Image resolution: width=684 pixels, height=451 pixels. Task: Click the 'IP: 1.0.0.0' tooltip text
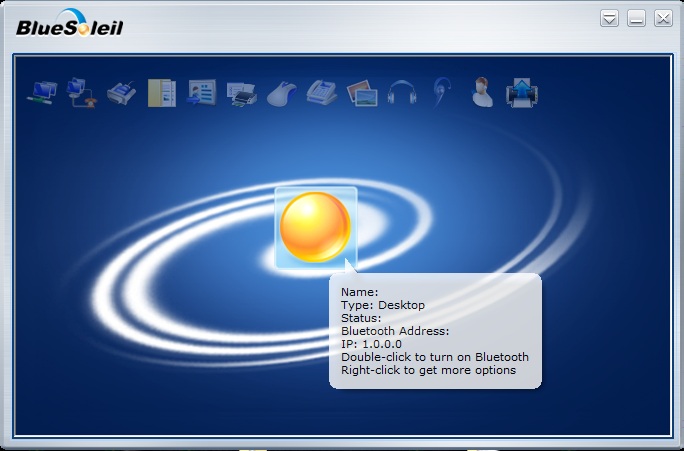point(371,344)
